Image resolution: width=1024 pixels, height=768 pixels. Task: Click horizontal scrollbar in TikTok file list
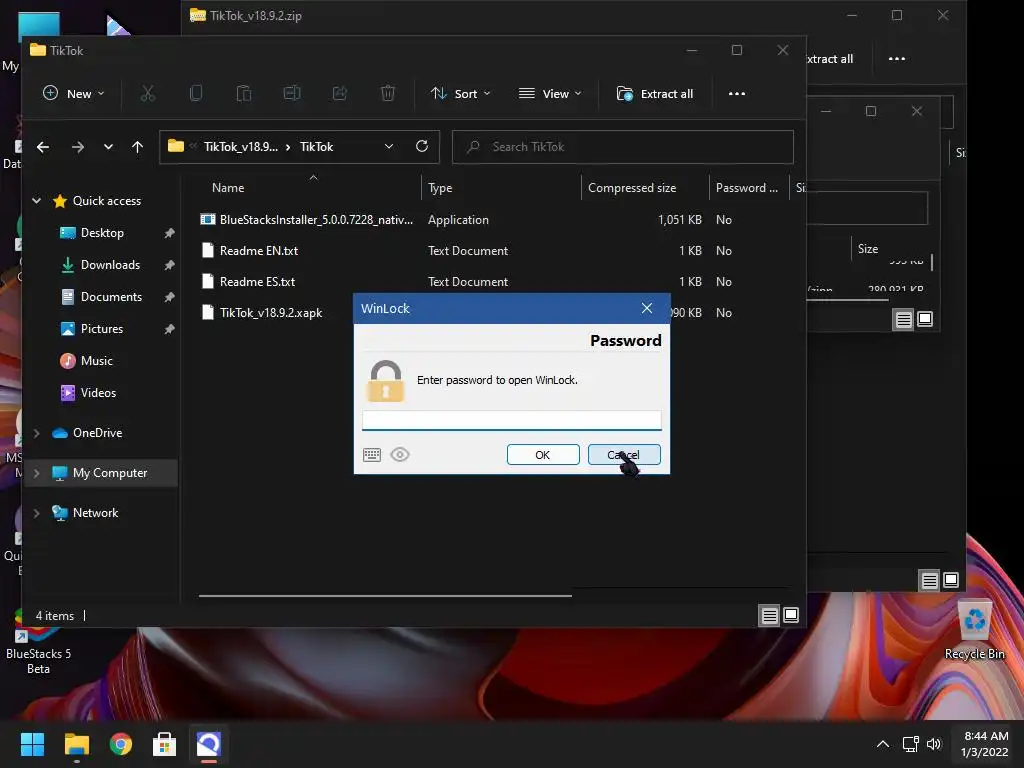pos(385,596)
